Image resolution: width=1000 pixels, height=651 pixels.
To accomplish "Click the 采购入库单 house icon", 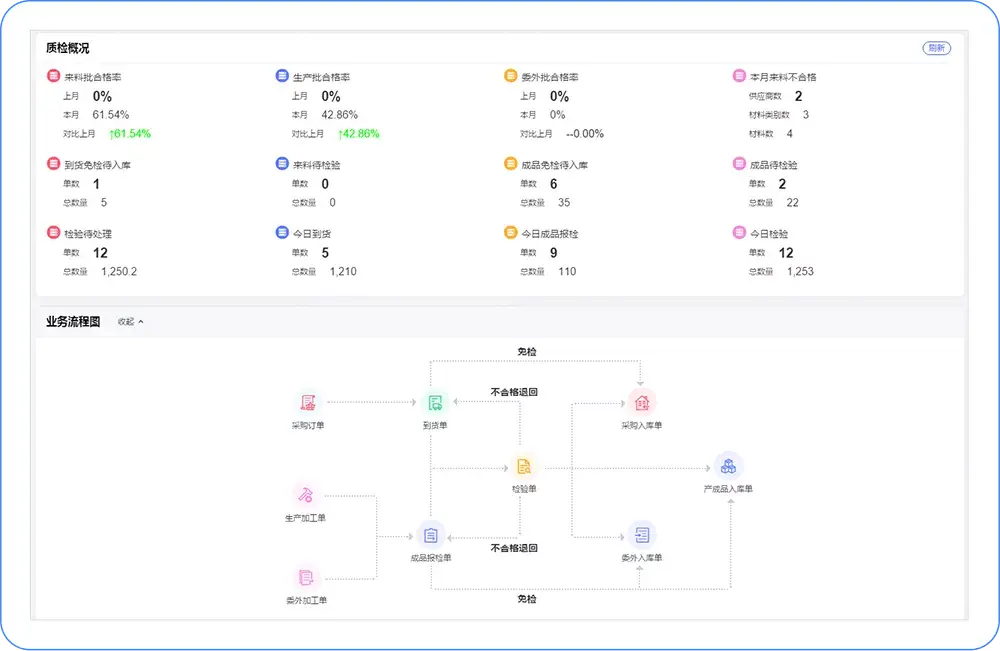I will [642, 402].
